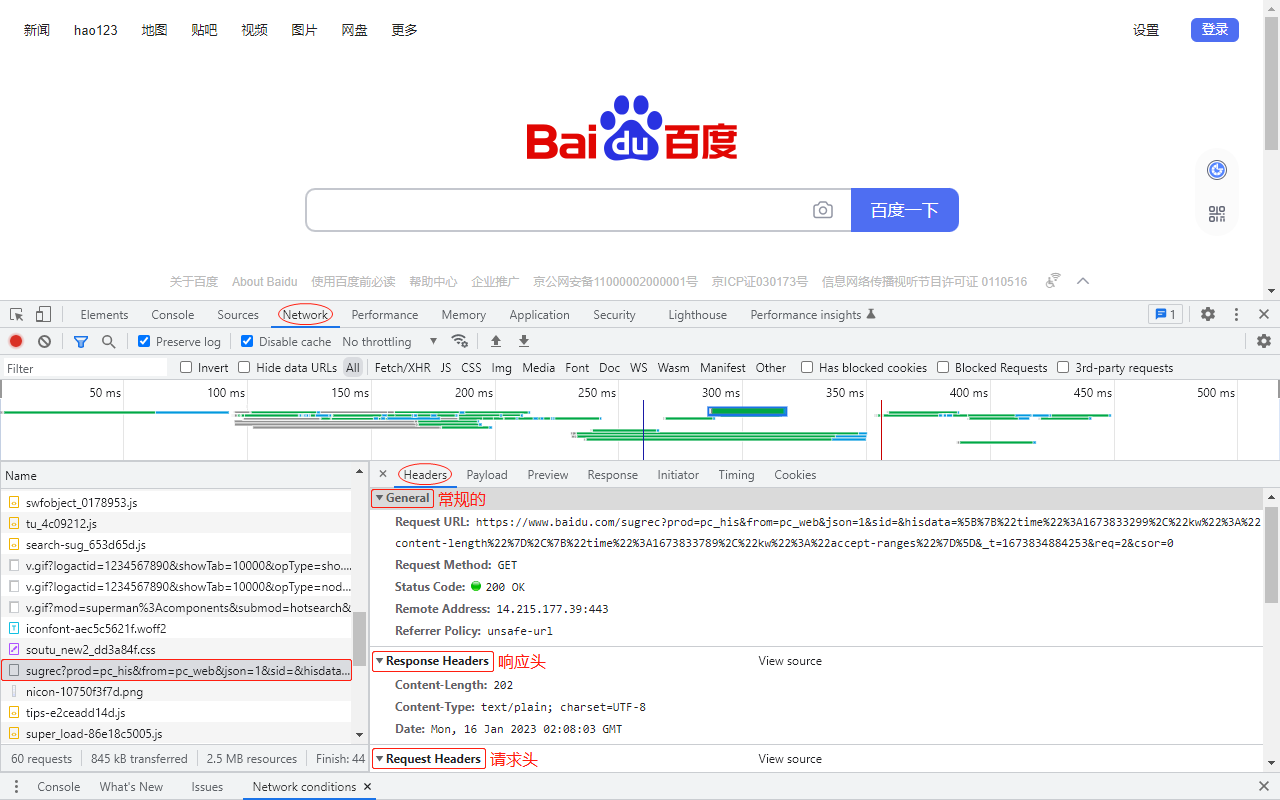Close the DevTools panel
Screen dimensions: 1280x800
click(x=1264, y=314)
